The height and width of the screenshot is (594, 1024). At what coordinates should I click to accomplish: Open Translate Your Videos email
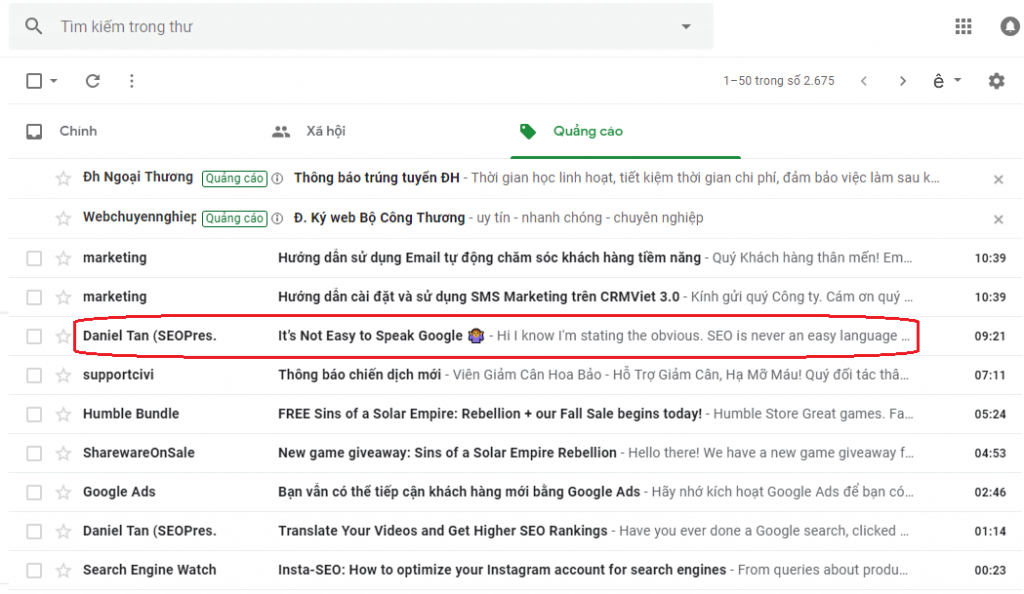[x=443, y=531]
